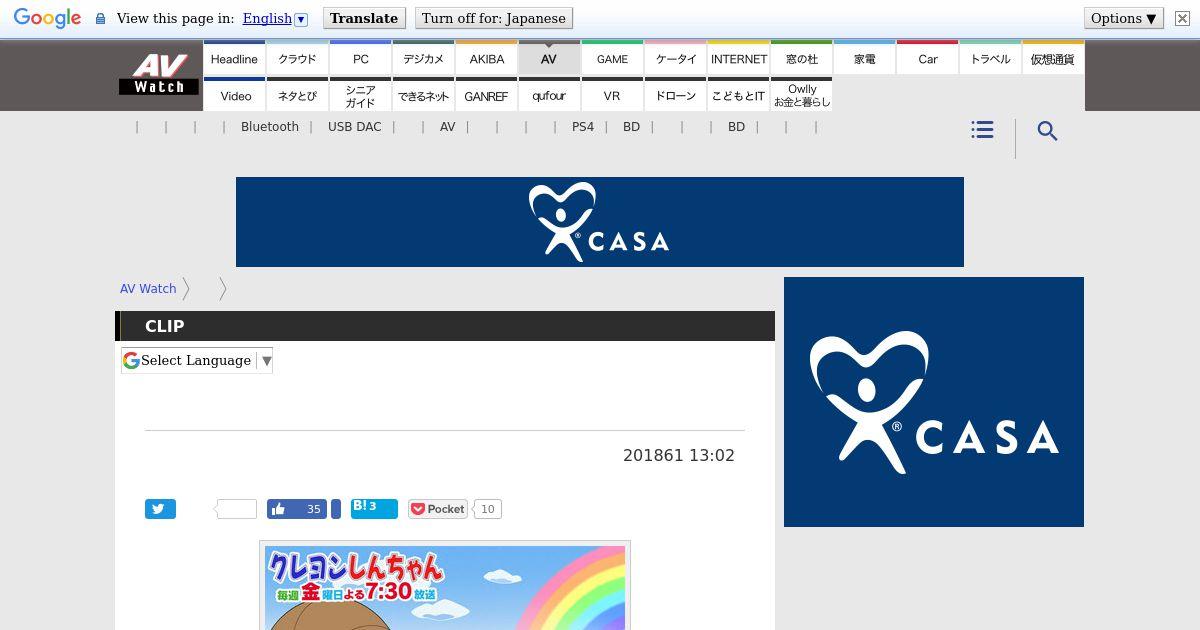This screenshot has width=1200, height=630.
Task: Open the Video tab
Action: click(234, 95)
